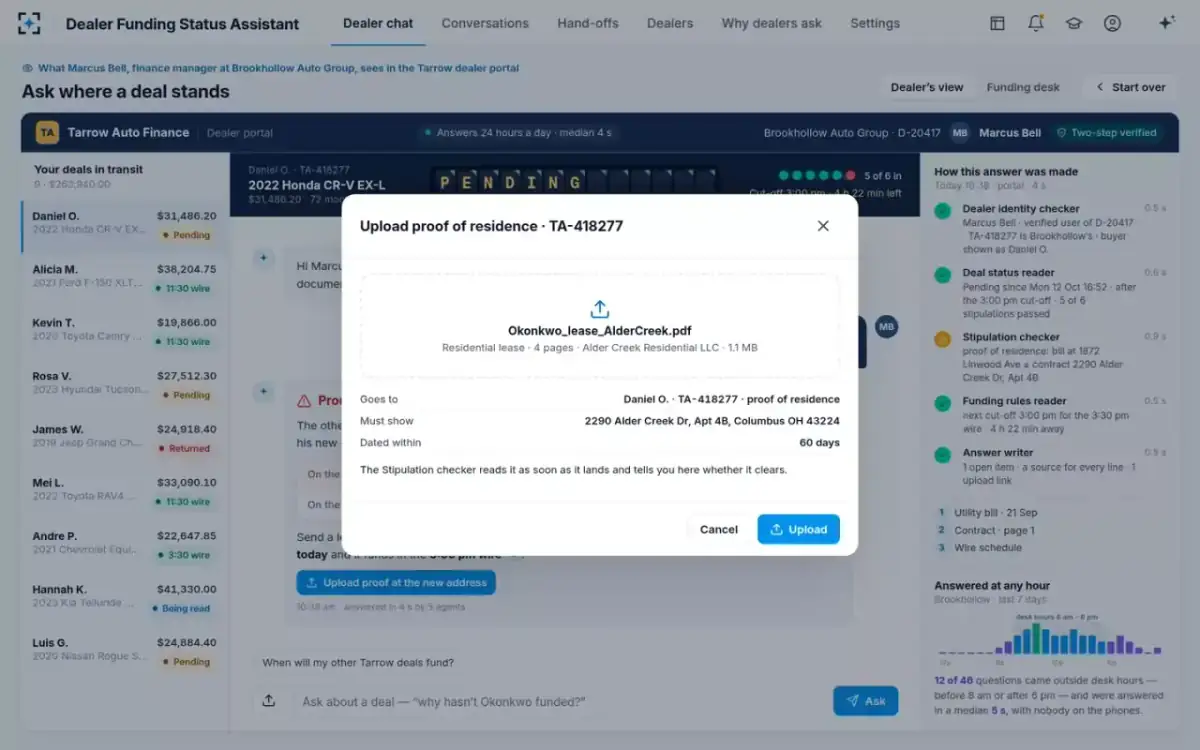Click the Ask about a deal input field
The width and height of the screenshot is (1200, 750).
(x=559, y=701)
